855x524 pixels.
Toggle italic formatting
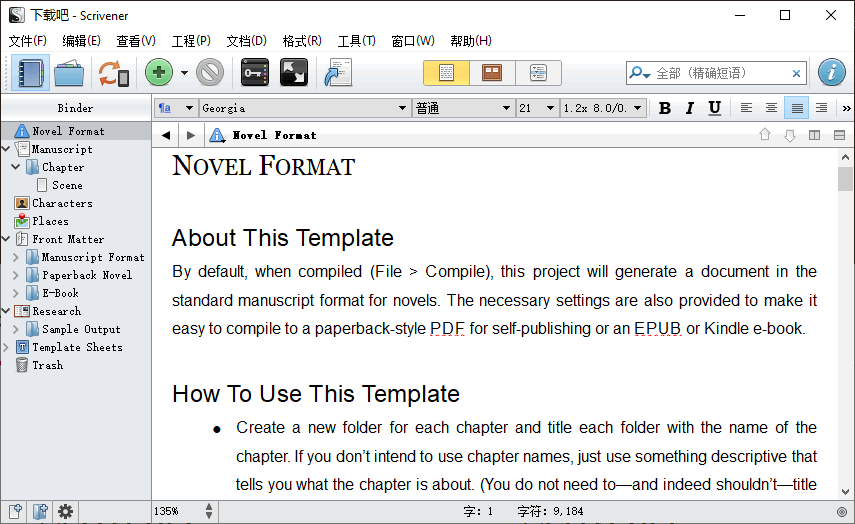coord(690,108)
